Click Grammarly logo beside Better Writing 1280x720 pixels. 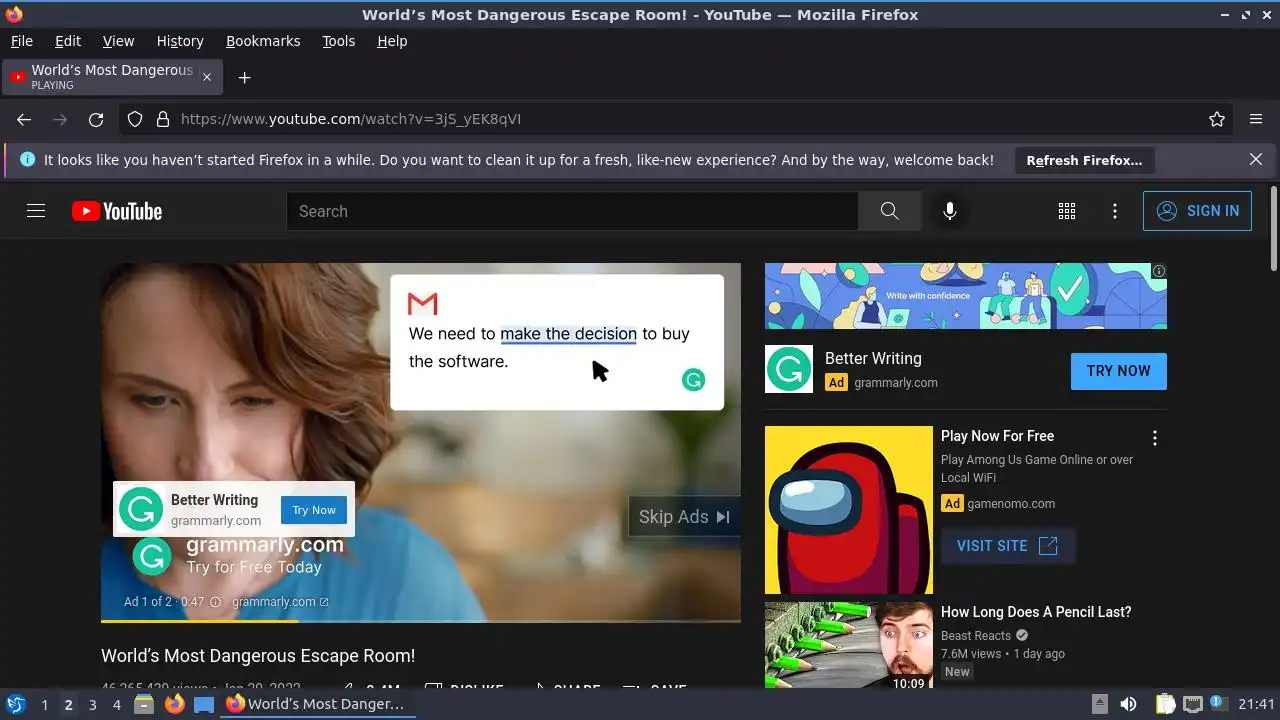(789, 369)
